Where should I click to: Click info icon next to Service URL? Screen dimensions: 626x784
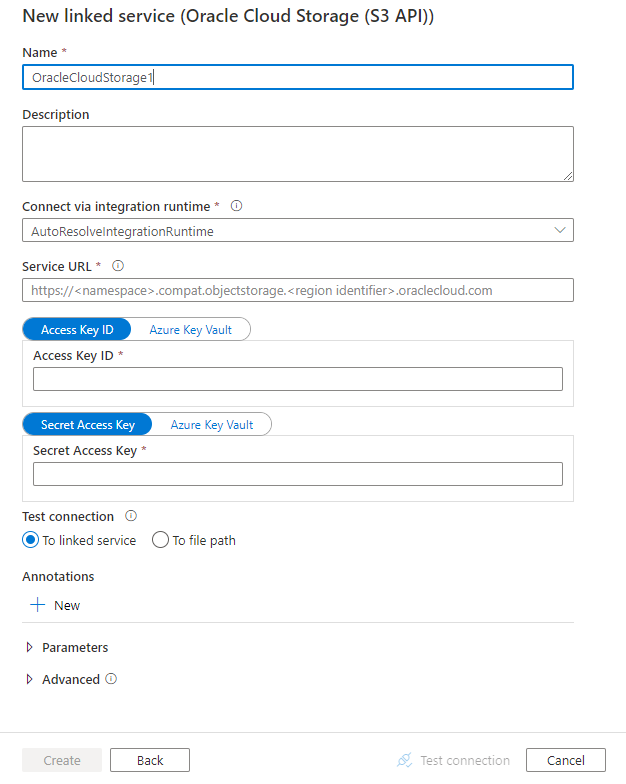(x=118, y=266)
